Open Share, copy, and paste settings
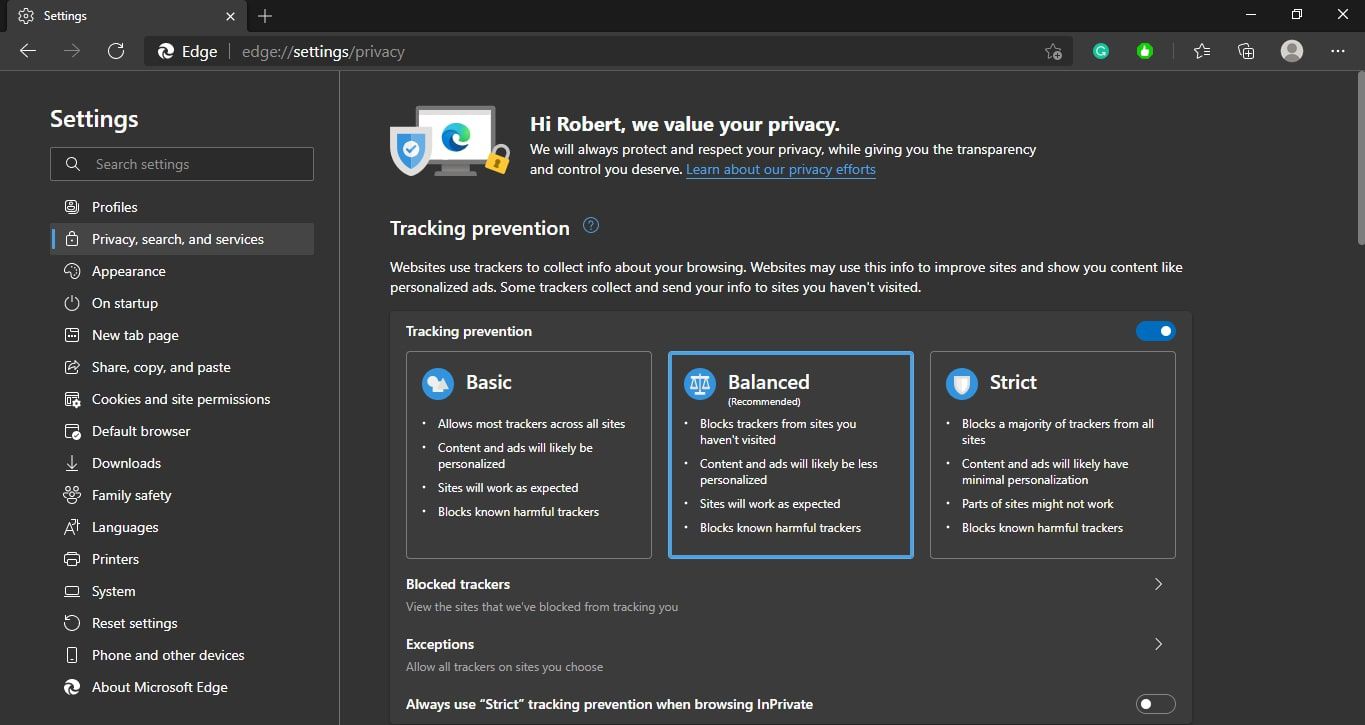 pos(182,367)
